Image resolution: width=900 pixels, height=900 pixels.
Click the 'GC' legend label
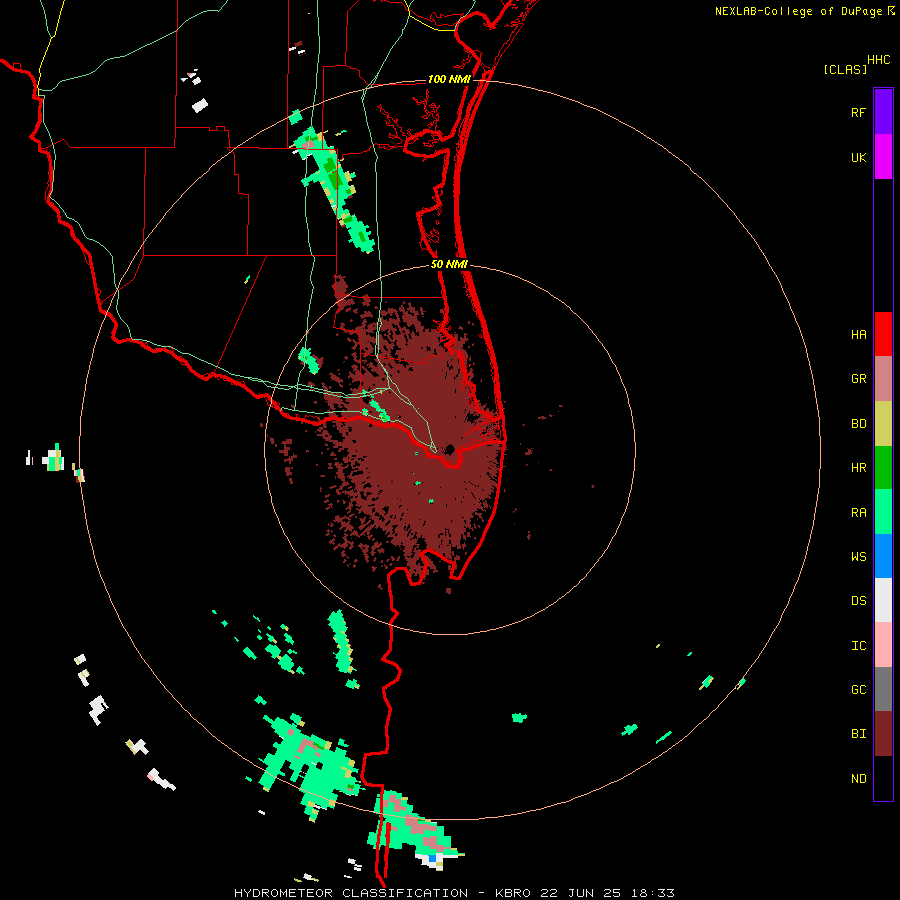click(858, 690)
